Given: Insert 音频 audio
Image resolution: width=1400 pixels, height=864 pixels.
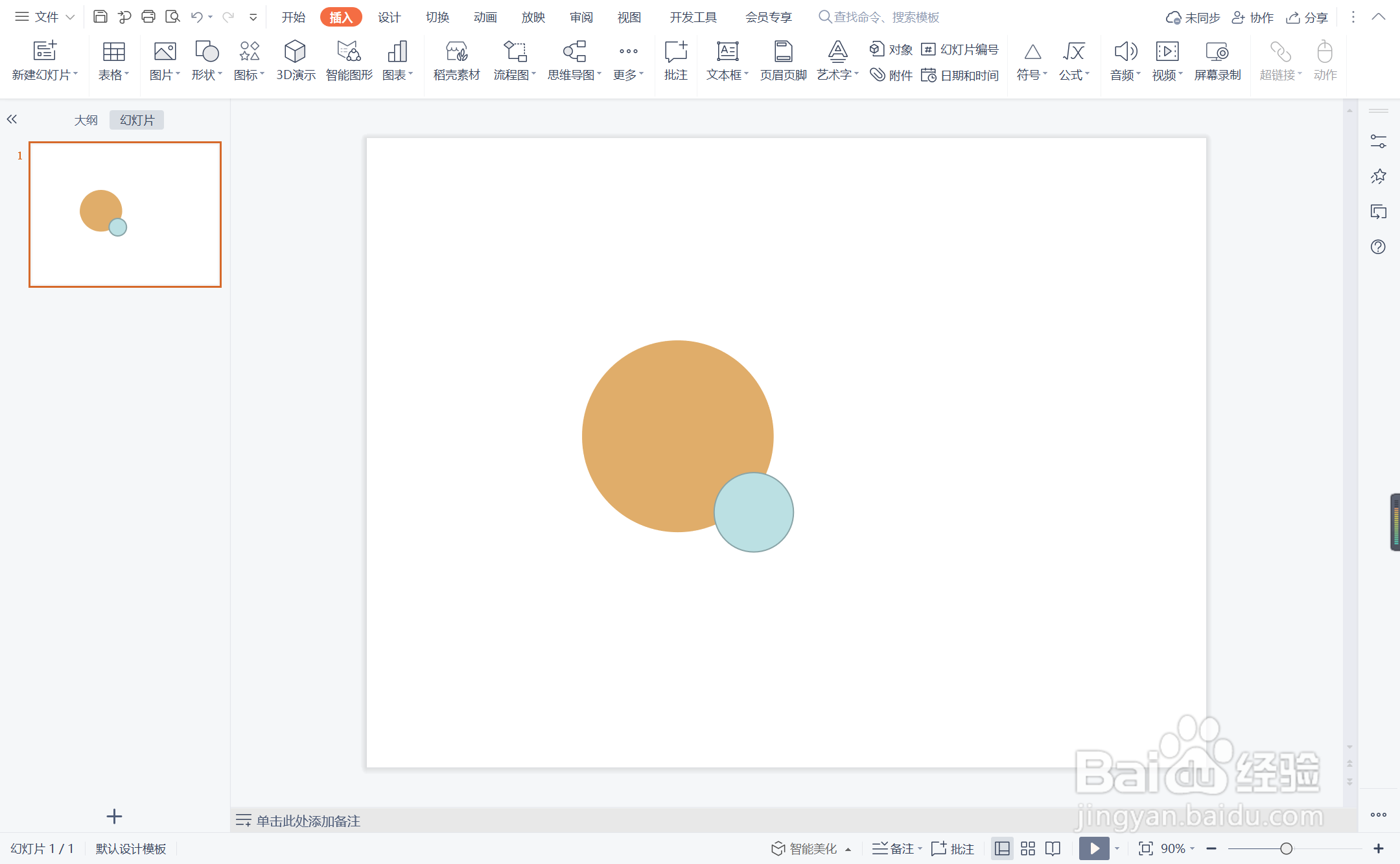Looking at the screenshot, I should pos(1125,61).
